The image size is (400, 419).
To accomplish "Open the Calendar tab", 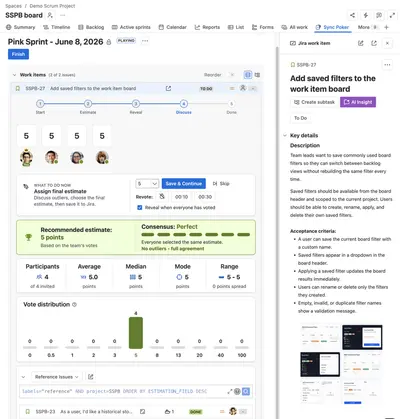I will point(172,27).
